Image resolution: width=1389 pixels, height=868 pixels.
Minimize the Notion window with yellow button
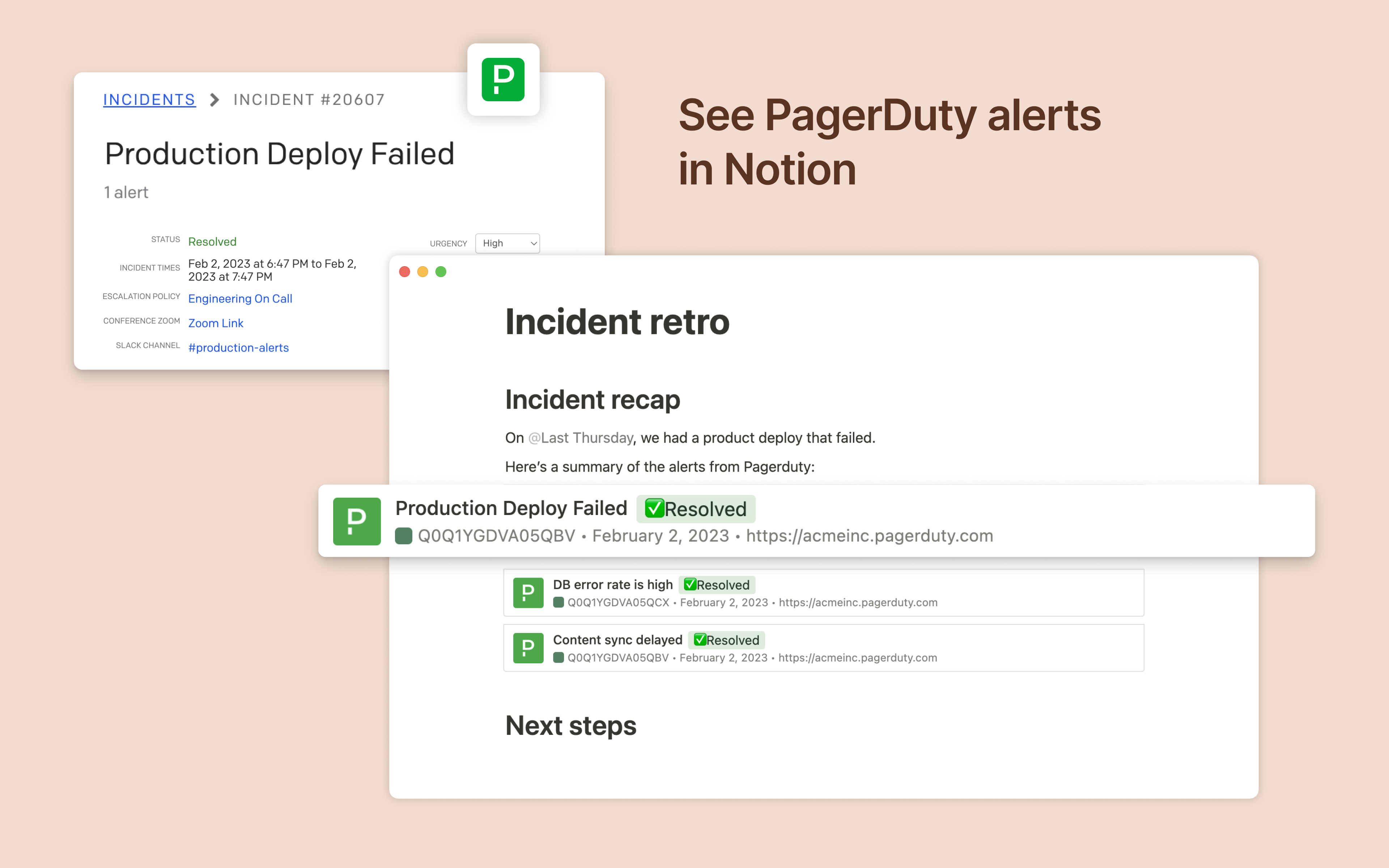pos(422,272)
